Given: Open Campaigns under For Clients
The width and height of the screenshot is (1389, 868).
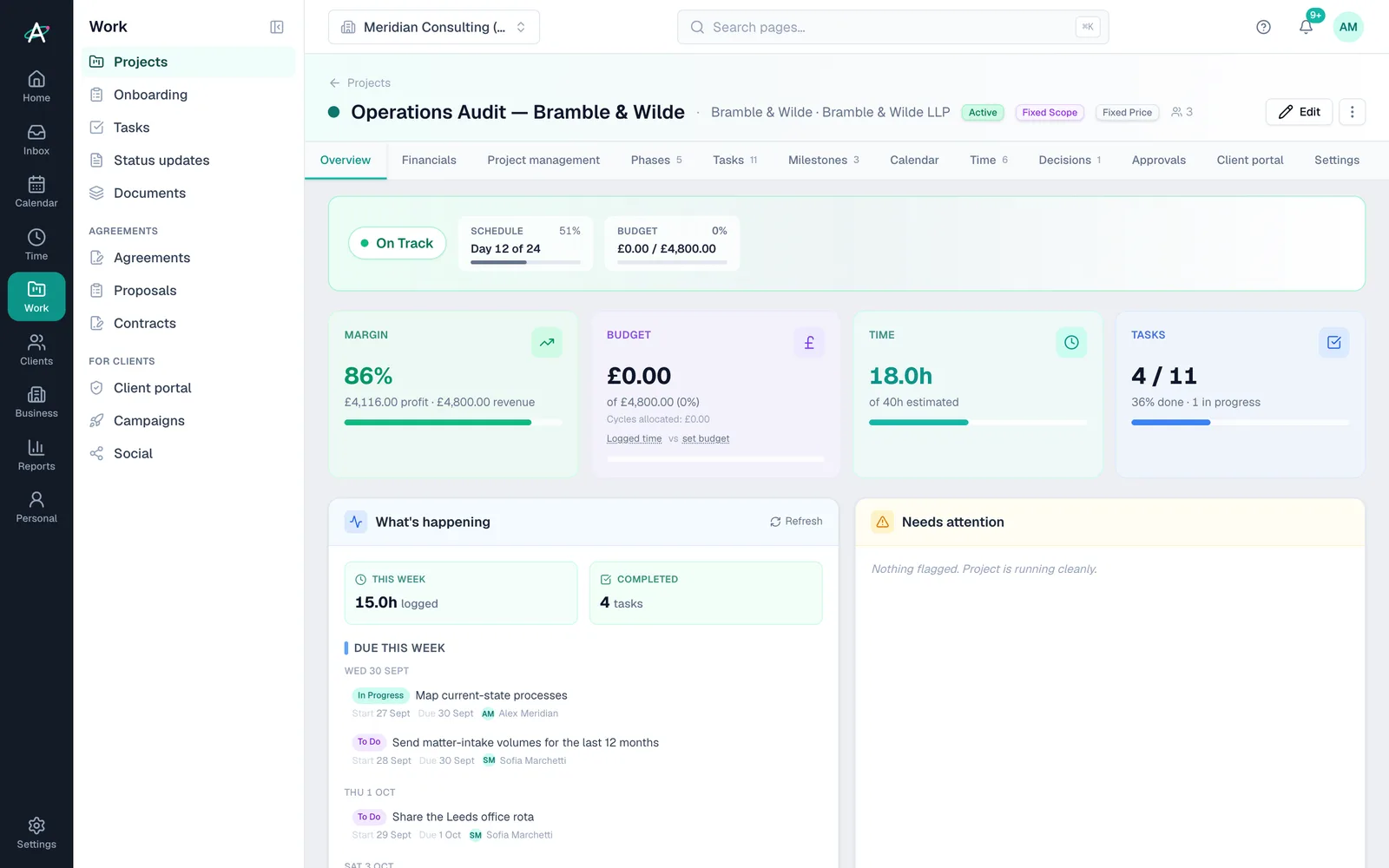Looking at the screenshot, I should click(188, 421).
